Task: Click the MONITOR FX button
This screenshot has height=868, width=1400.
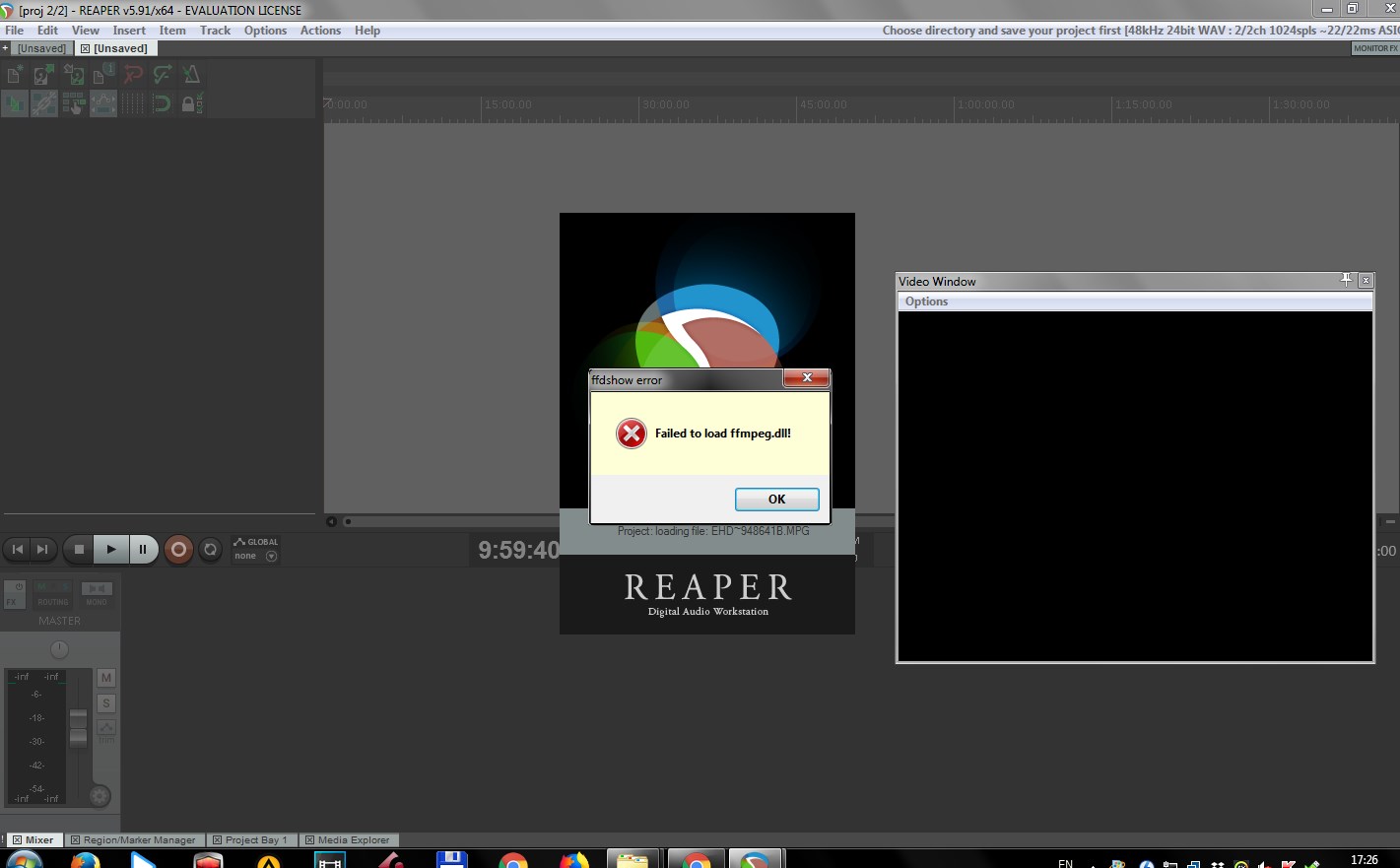Action: click(x=1375, y=48)
